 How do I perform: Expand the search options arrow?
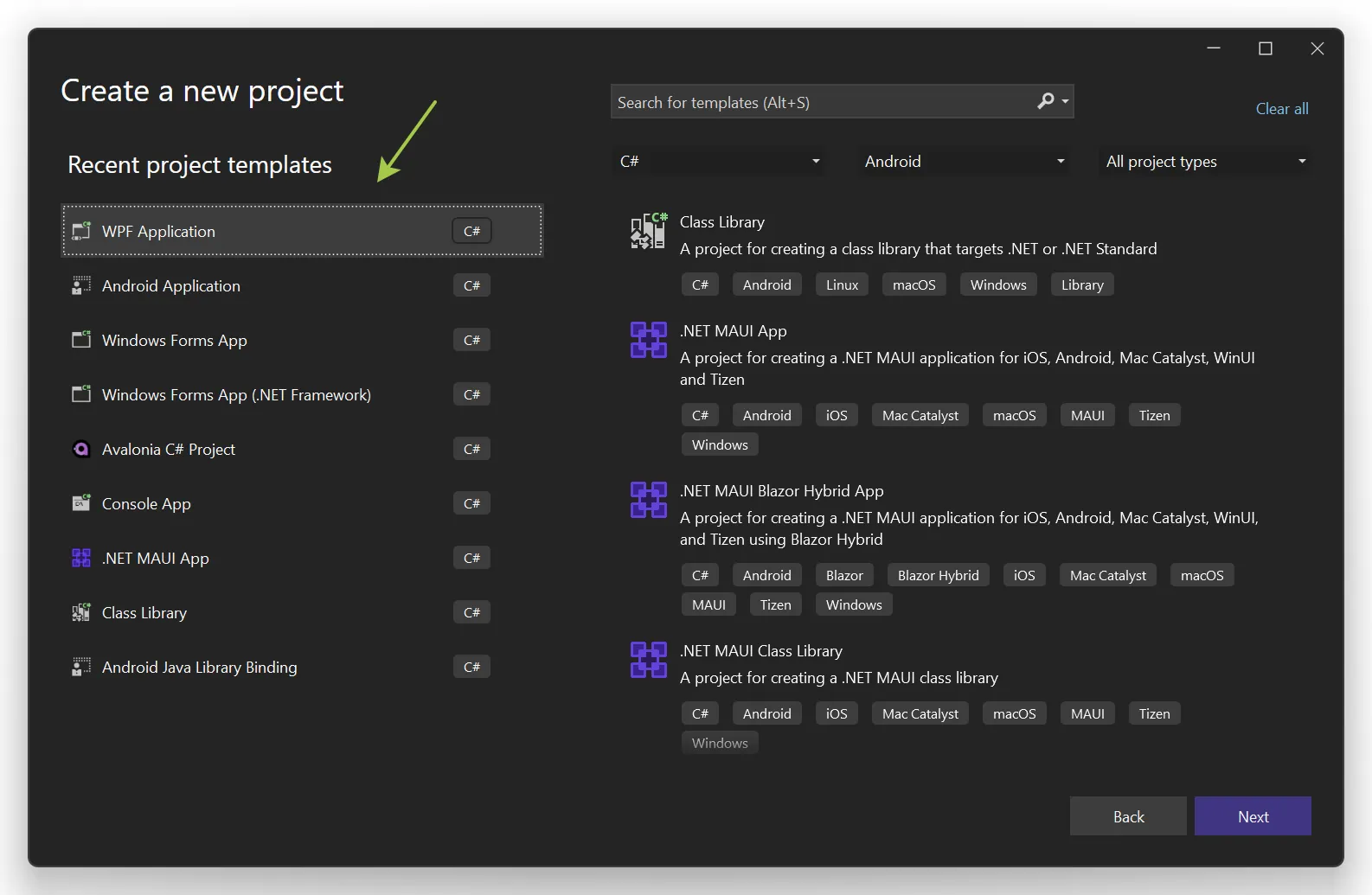click(x=1066, y=102)
